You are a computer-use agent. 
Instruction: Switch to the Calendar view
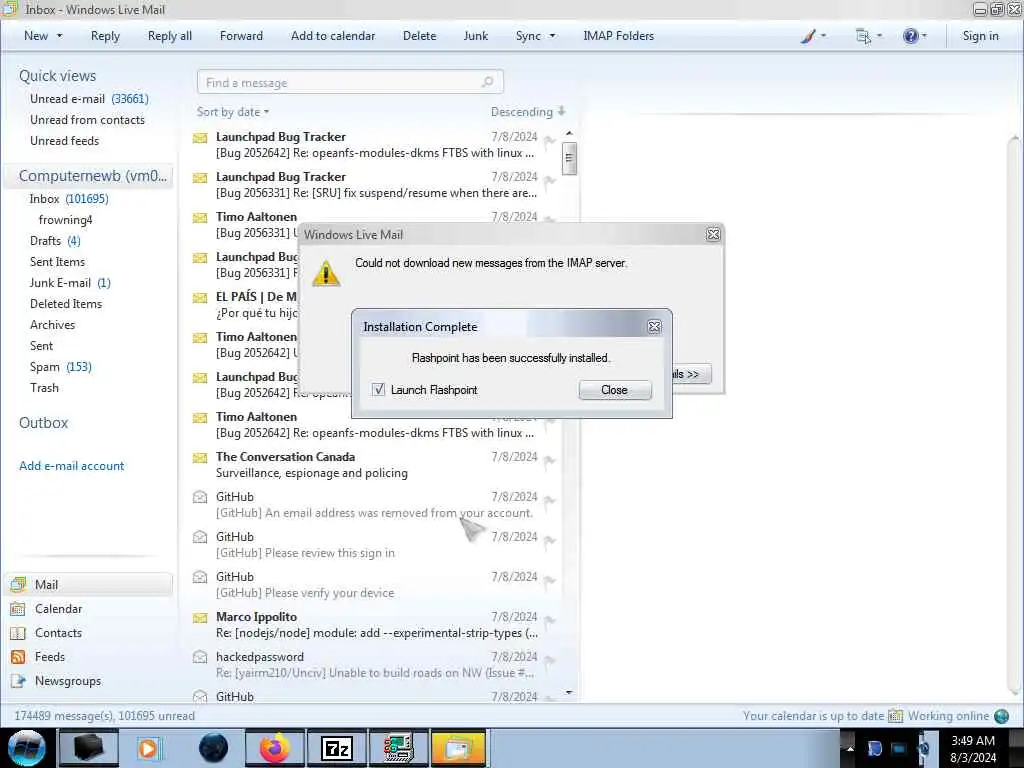point(58,609)
